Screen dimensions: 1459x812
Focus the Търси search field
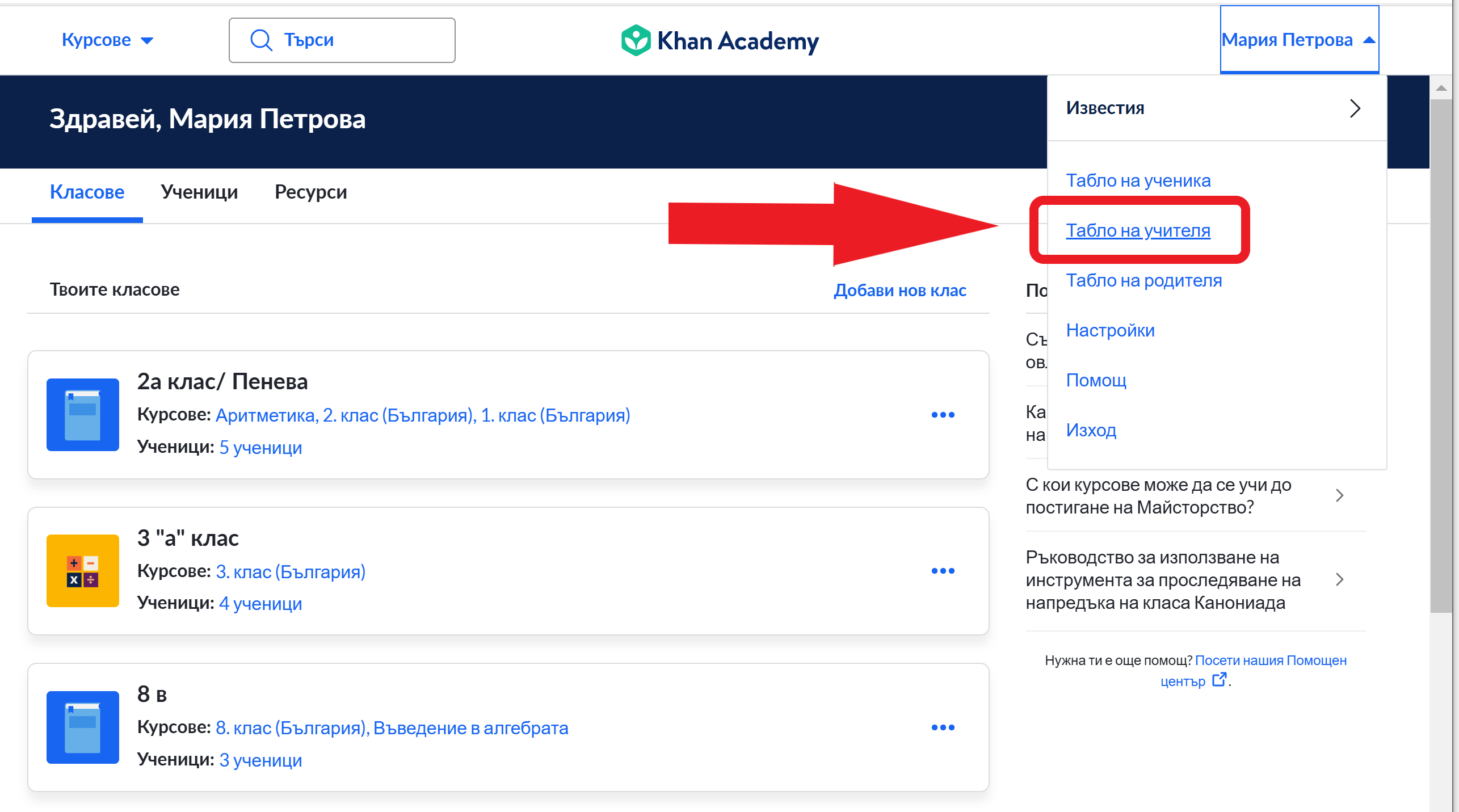point(342,40)
